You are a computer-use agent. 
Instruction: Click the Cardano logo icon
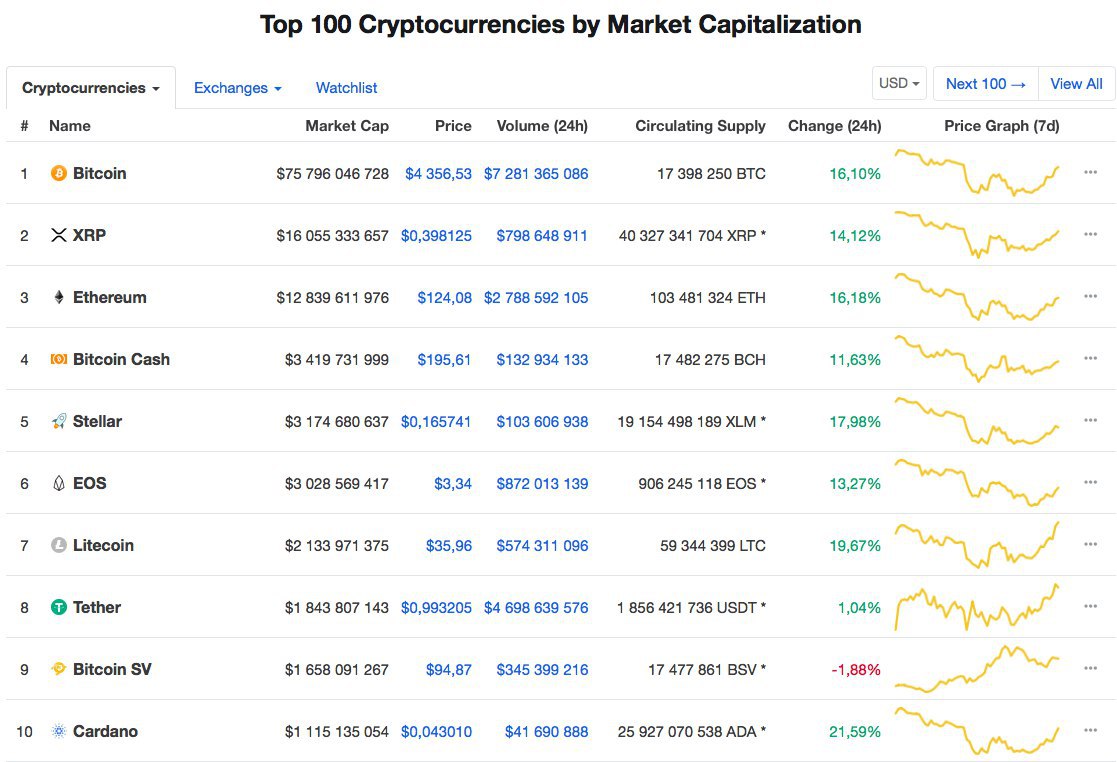point(59,731)
